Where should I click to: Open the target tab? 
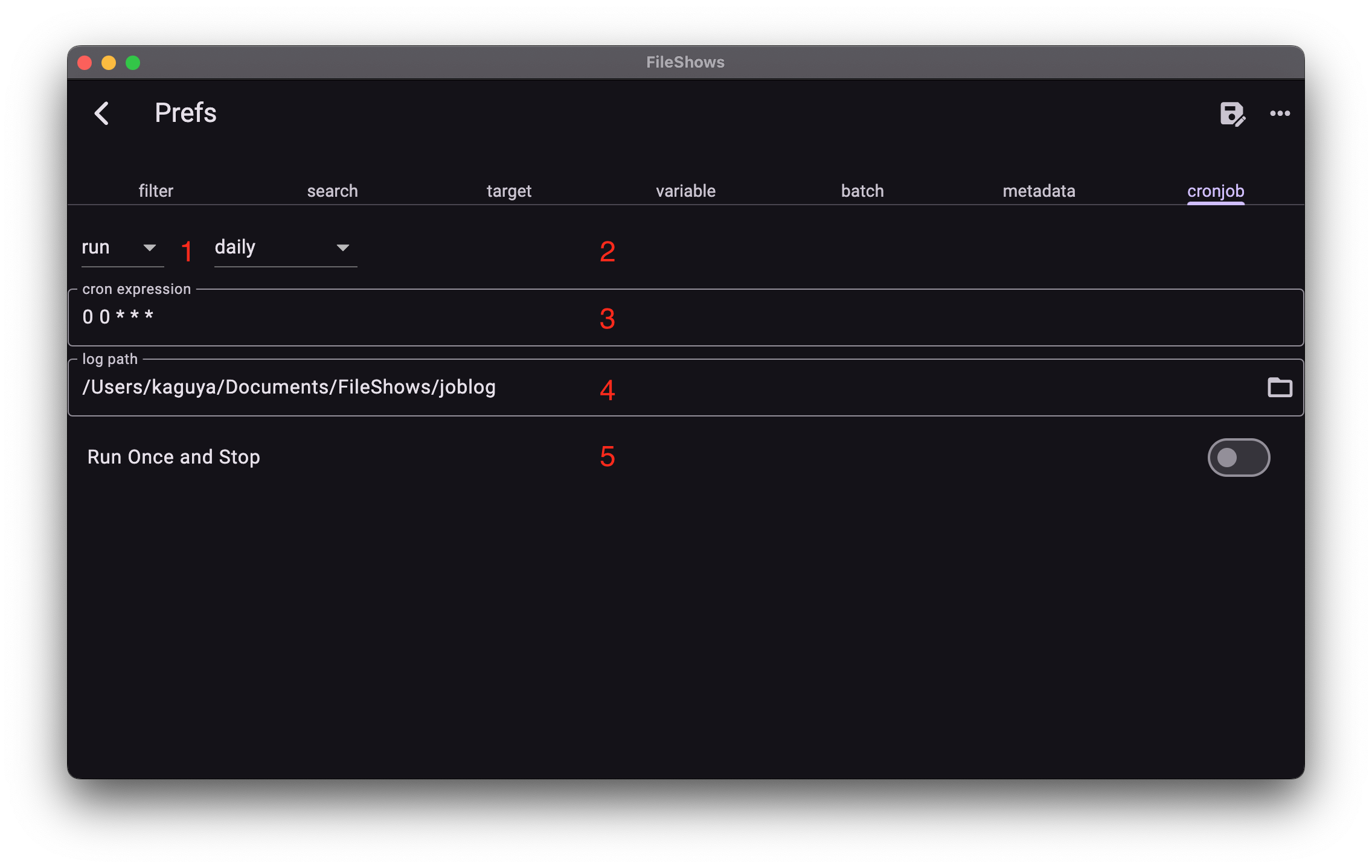(508, 191)
